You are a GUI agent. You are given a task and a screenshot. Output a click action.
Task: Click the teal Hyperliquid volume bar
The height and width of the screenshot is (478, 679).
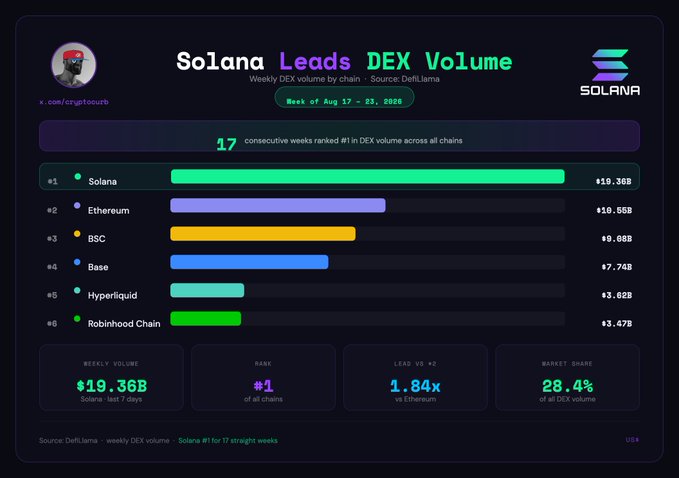point(207,290)
